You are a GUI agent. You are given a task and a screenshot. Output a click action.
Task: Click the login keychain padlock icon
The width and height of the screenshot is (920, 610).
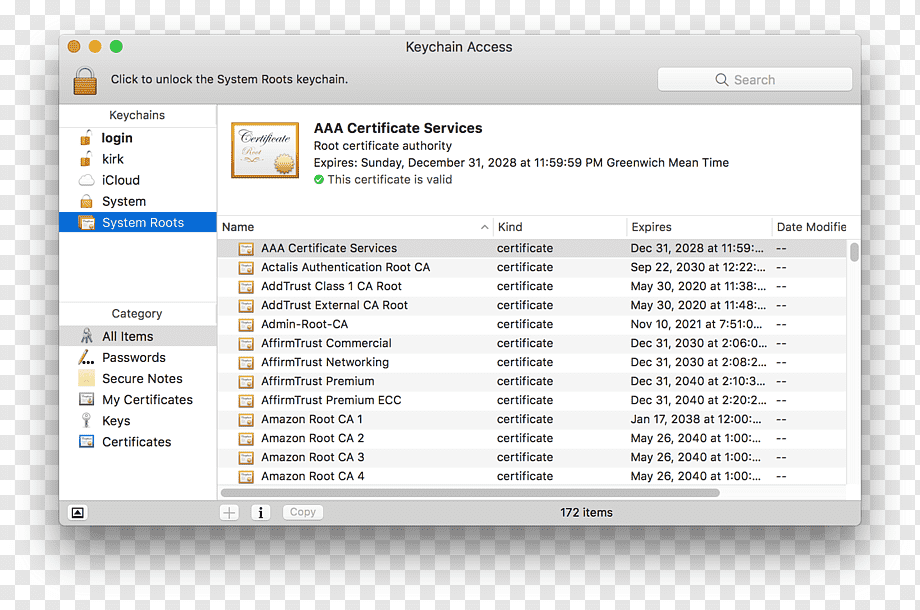(86, 138)
